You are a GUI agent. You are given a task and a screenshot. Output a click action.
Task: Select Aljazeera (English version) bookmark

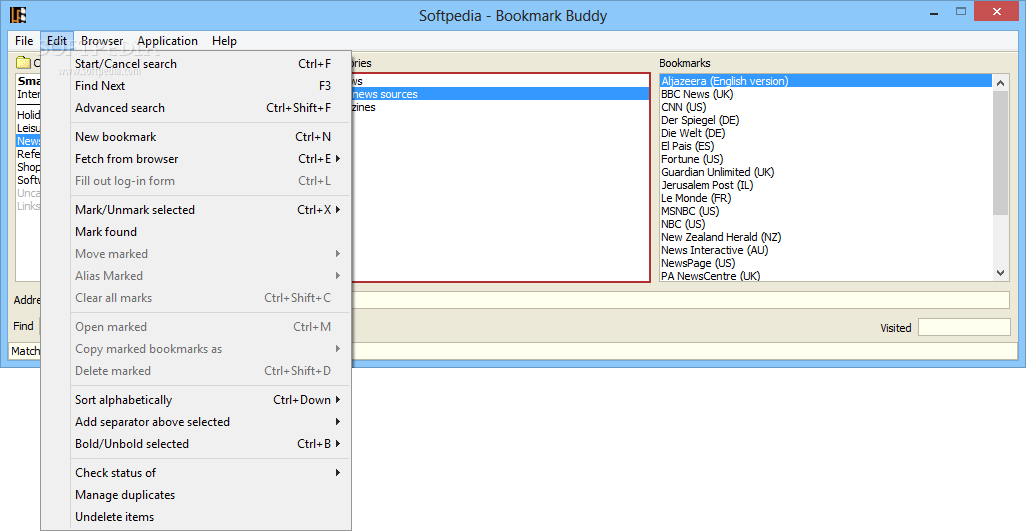tap(826, 81)
